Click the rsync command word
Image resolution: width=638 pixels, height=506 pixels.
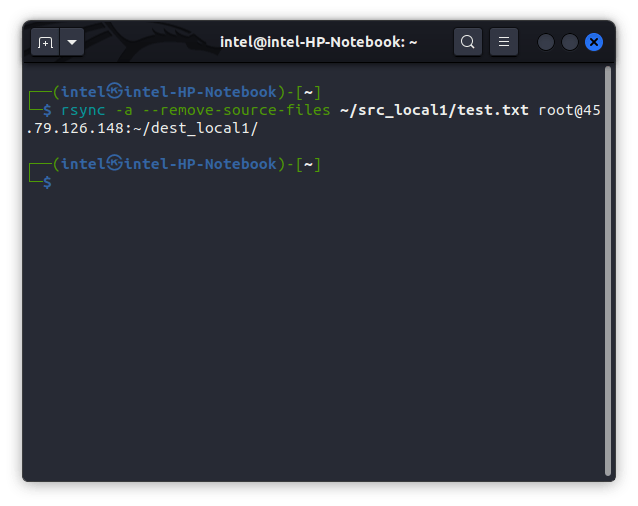(x=83, y=110)
